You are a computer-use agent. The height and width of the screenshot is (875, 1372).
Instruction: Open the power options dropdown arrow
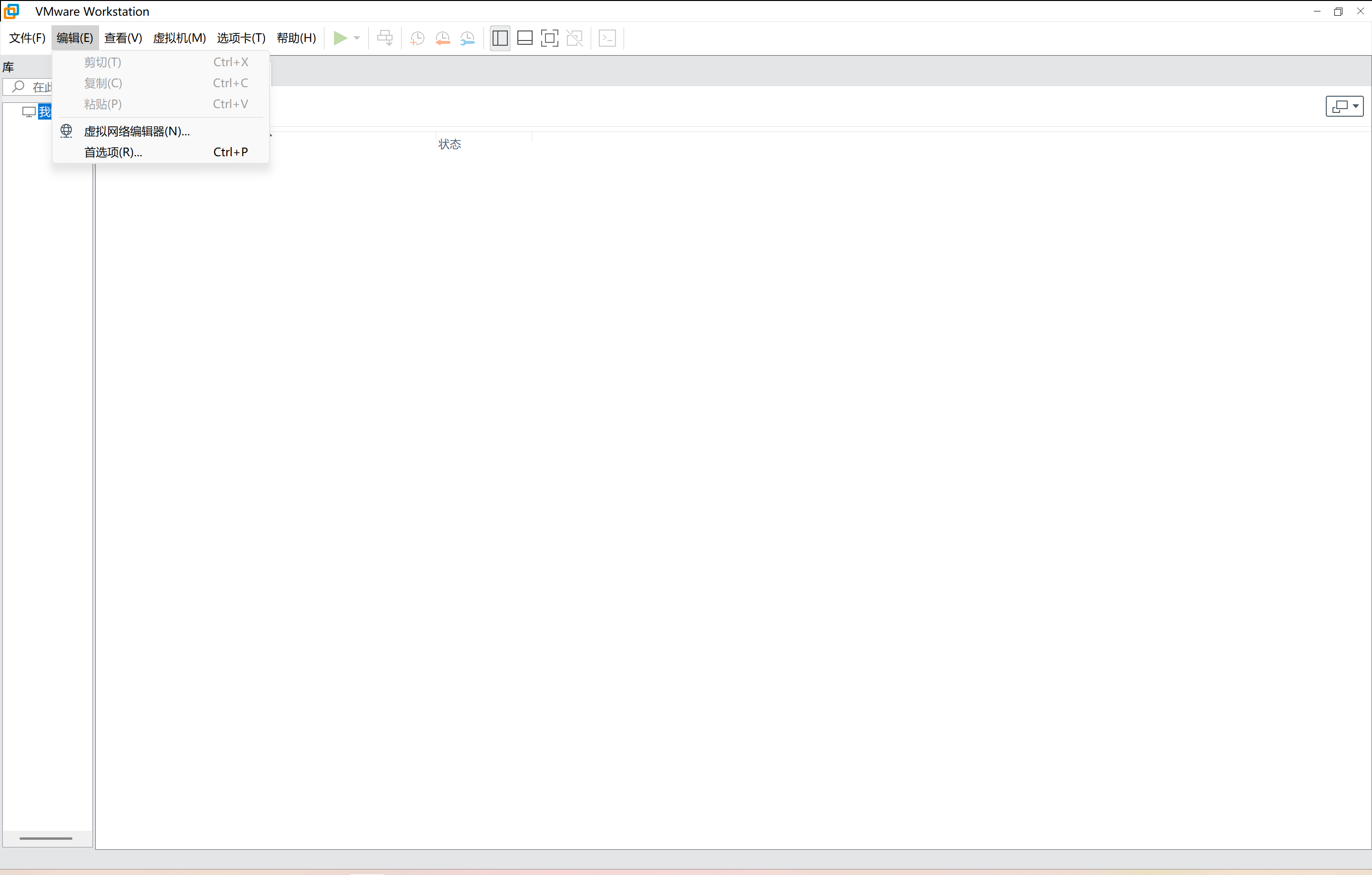coord(357,38)
